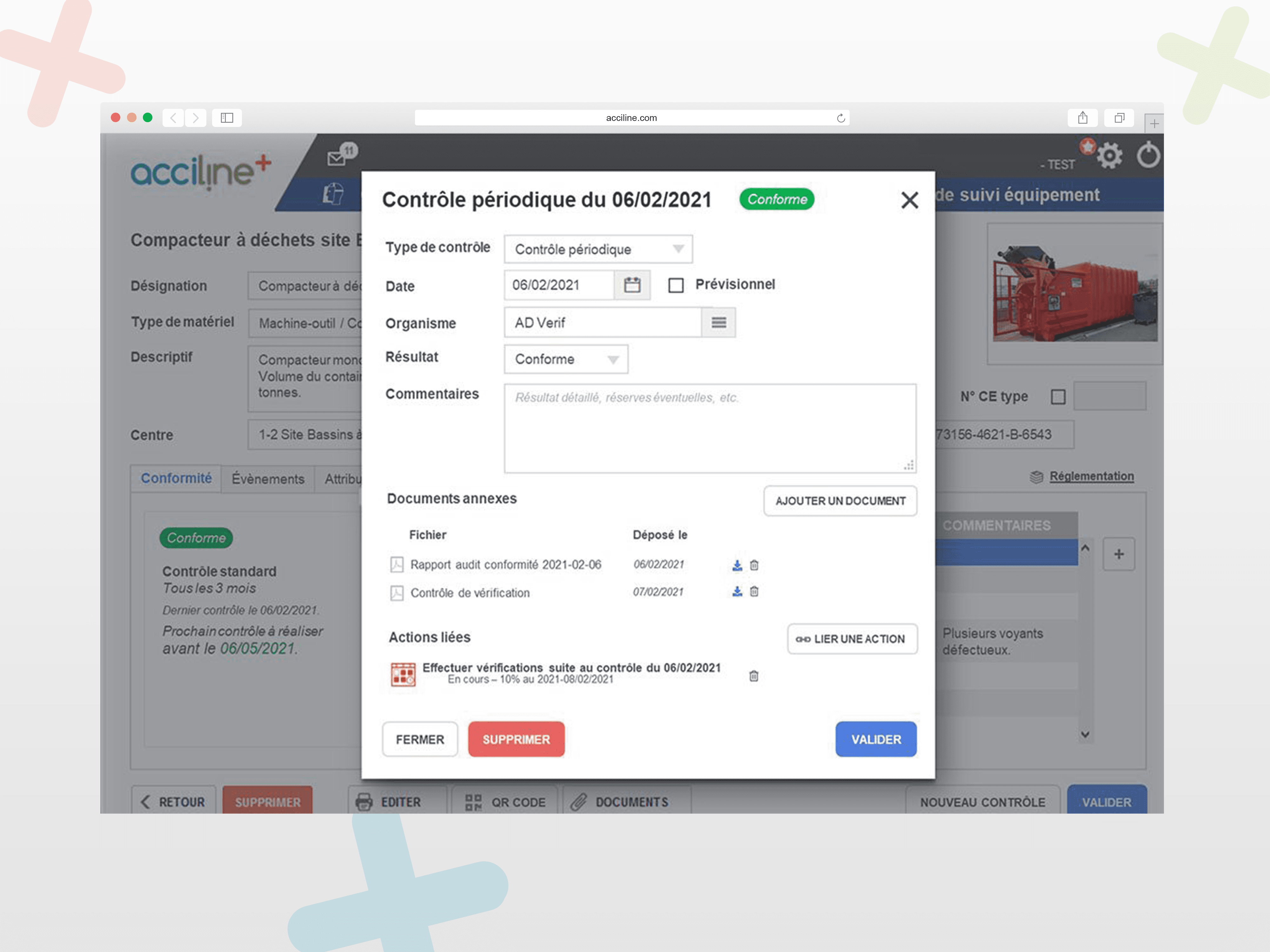This screenshot has height=952, width=1270.
Task: Click VALIDER in the dialog
Action: [876, 739]
